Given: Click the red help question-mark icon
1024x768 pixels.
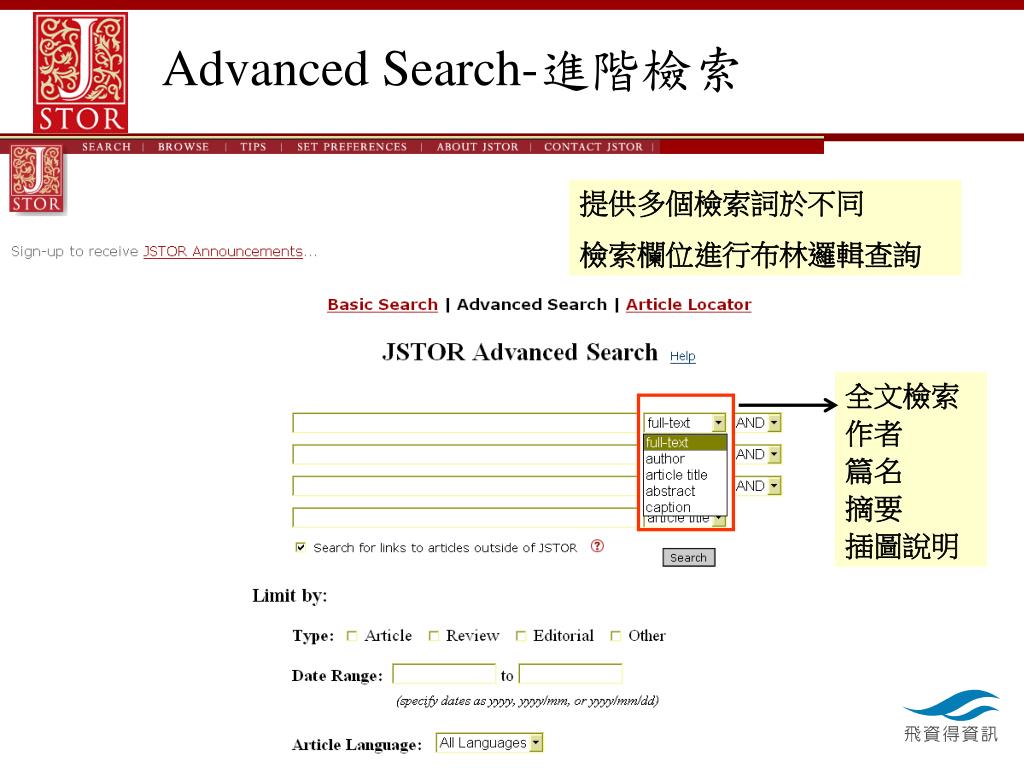Looking at the screenshot, I should [x=597, y=546].
